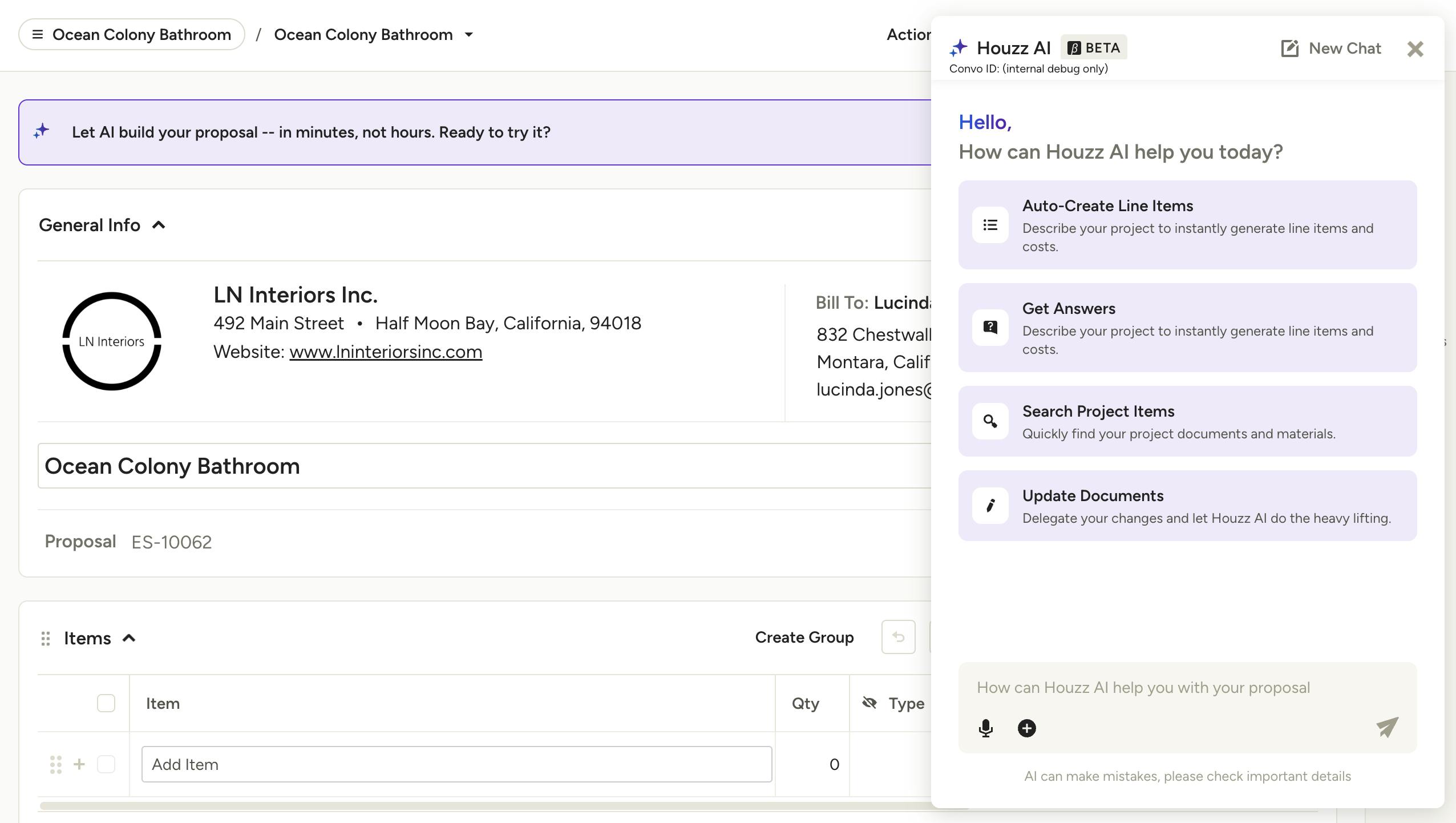1456x823 pixels.
Task: Click the plus icon in the Add Item row
Action: pos(79,764)
